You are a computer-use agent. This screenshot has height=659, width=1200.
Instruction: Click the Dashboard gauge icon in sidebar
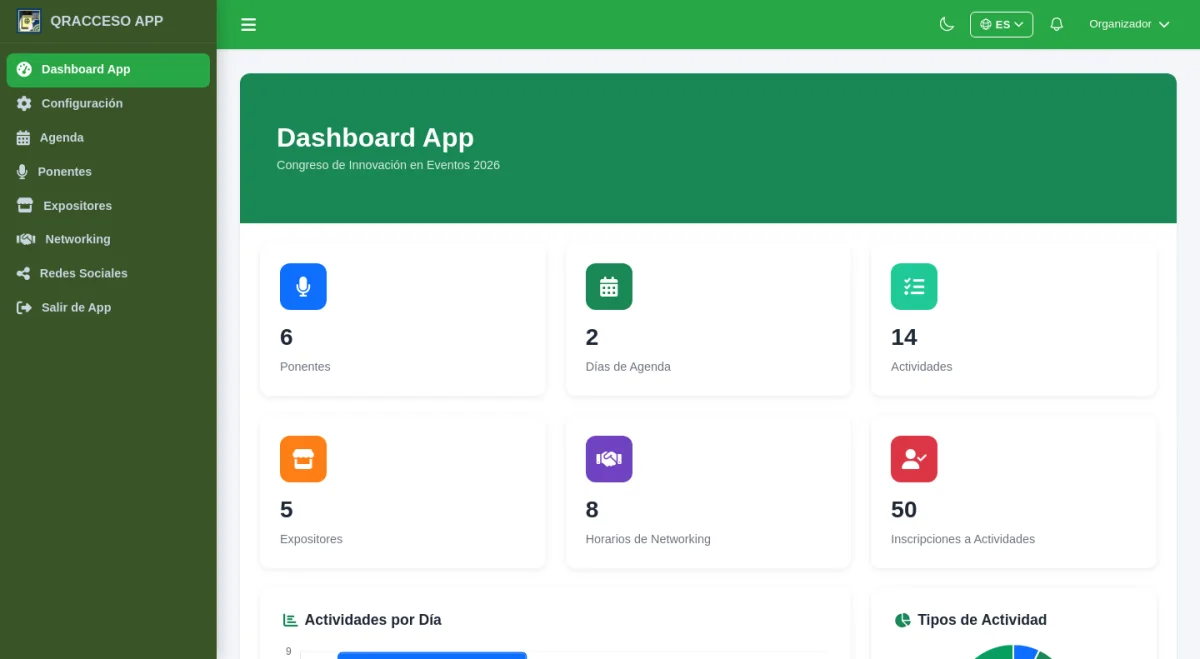pos(24,70)
